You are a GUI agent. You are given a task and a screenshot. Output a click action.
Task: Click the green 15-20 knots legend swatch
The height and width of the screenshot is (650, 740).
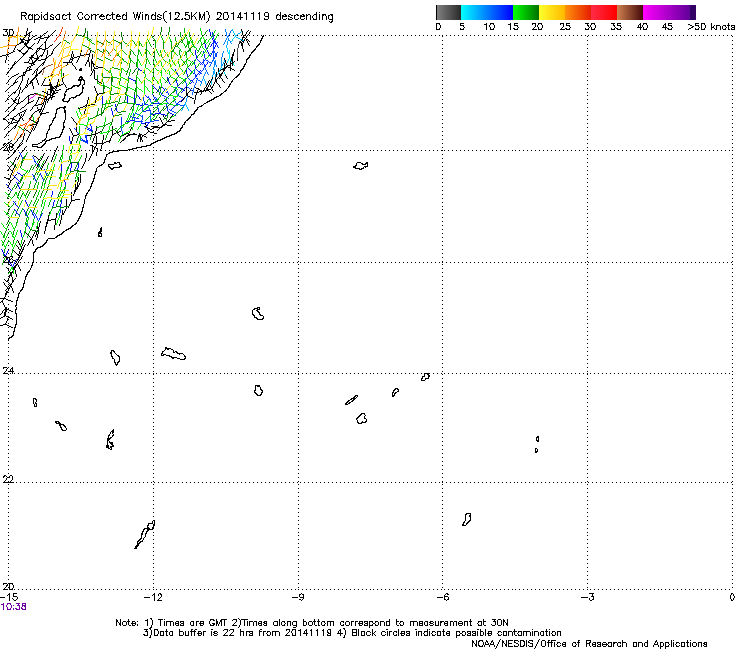point(526,12)
